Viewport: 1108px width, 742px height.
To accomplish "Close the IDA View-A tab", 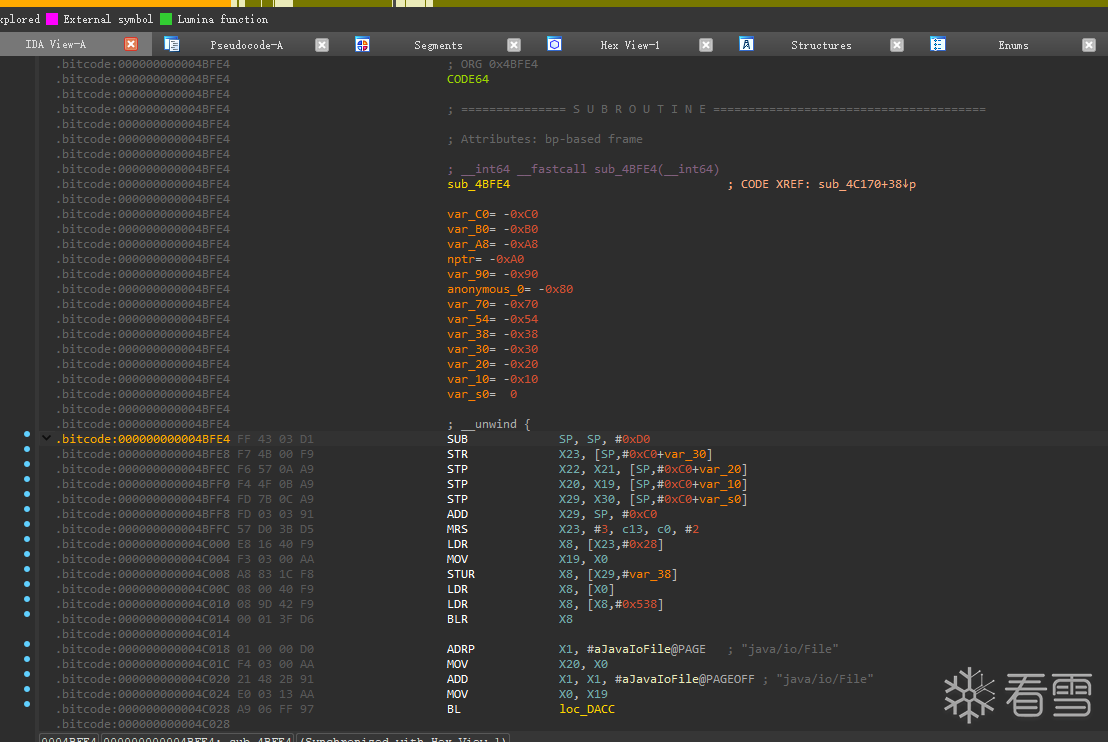I will pos(131,44).
